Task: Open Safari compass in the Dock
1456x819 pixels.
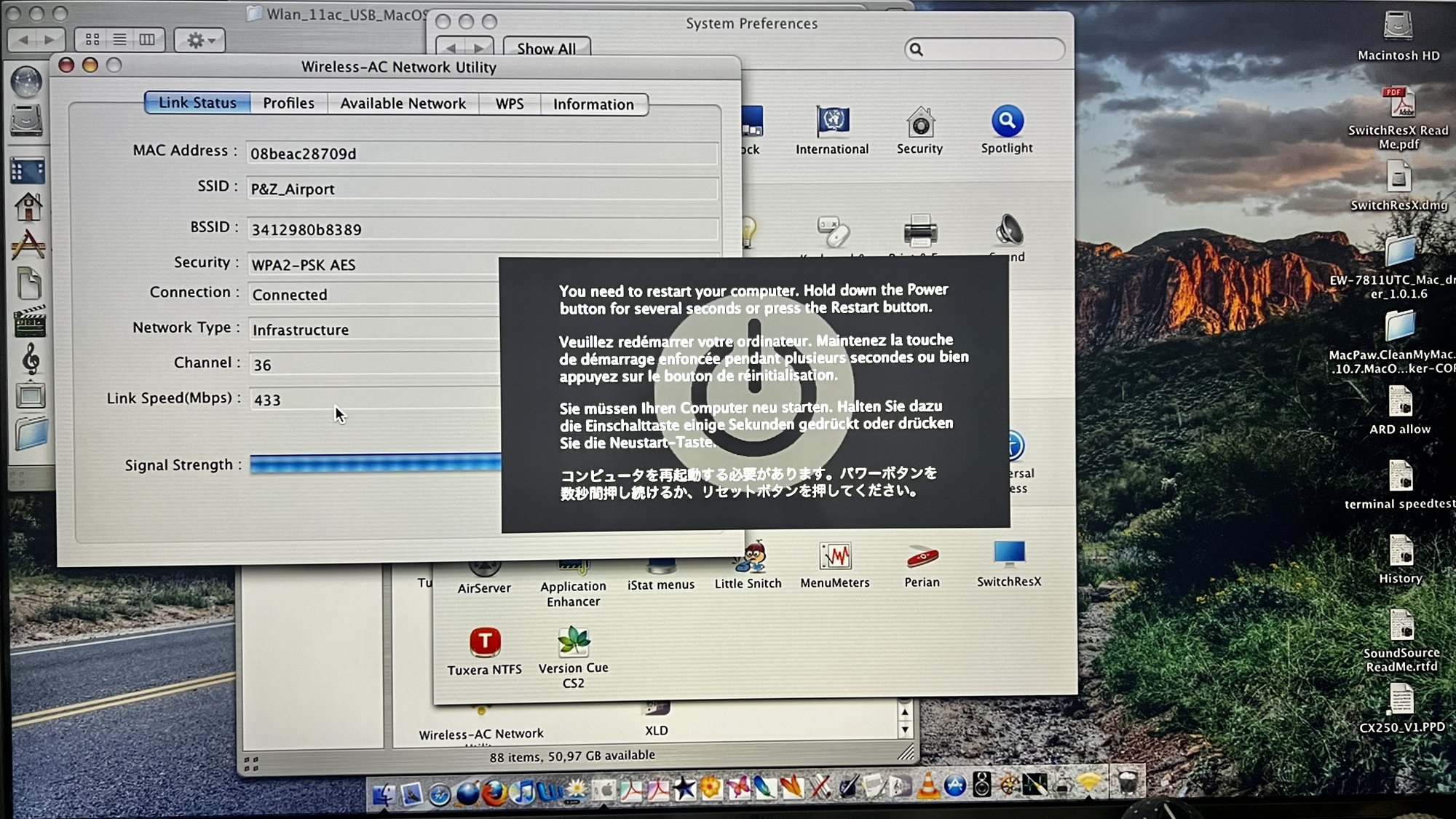Action: [439, 794]
